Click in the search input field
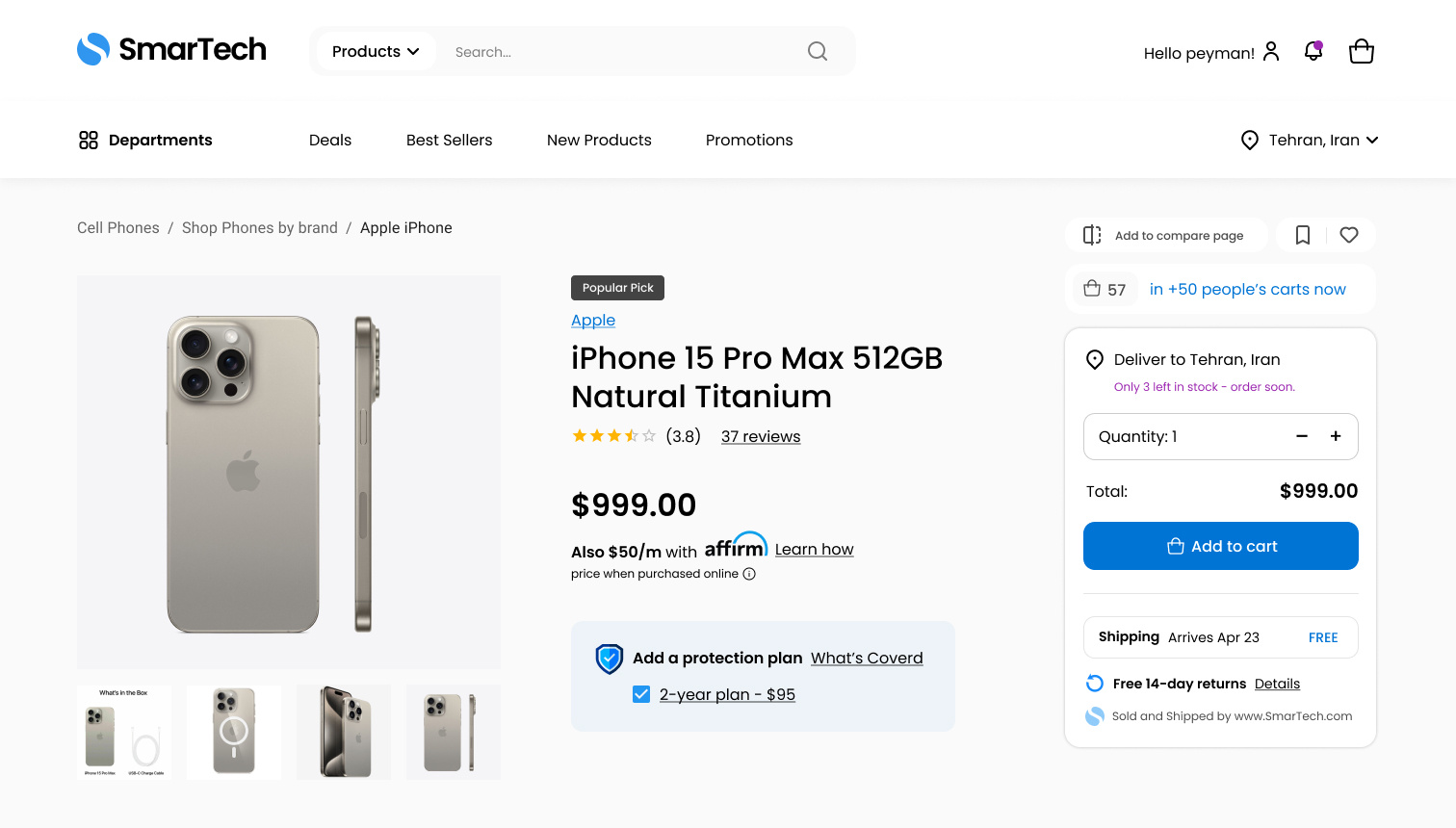This screenshot has height=828, width=1456. [x=616, y=52]
